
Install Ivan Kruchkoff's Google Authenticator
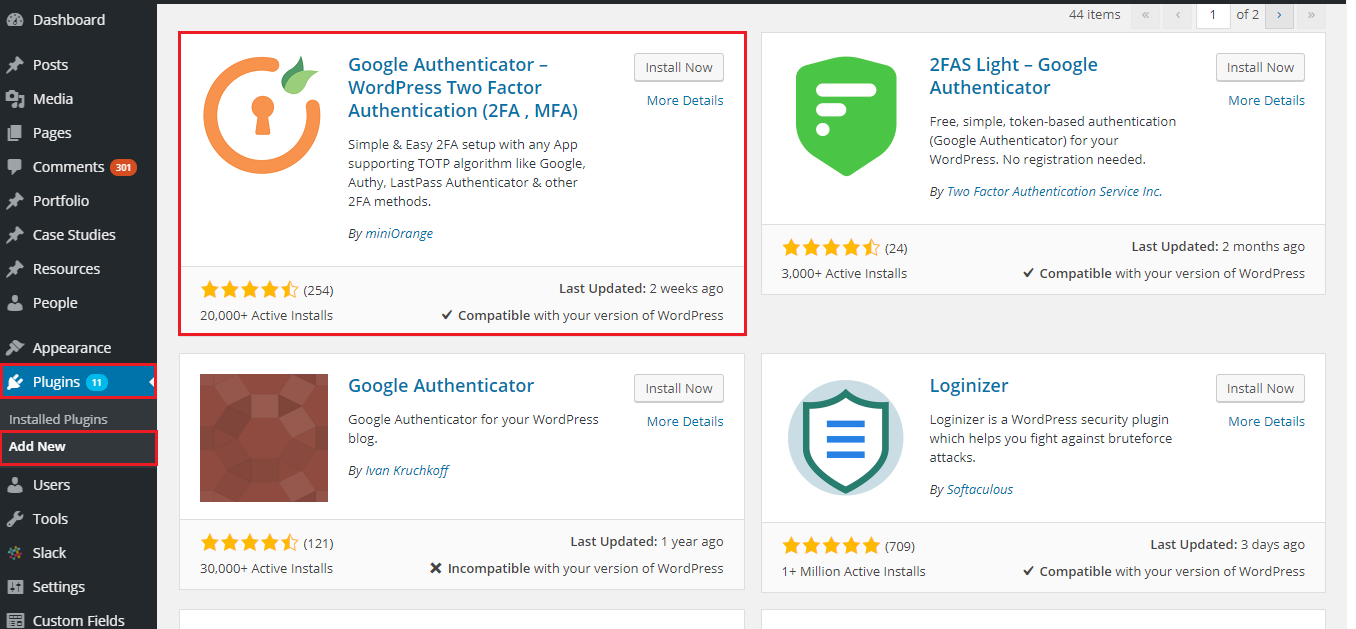pyautogui.click(x=679, y=389)
